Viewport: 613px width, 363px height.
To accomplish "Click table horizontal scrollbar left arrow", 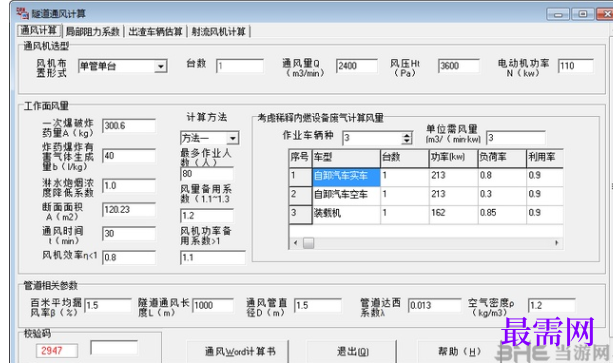I will pyautogui.click(x=295, y=243).
